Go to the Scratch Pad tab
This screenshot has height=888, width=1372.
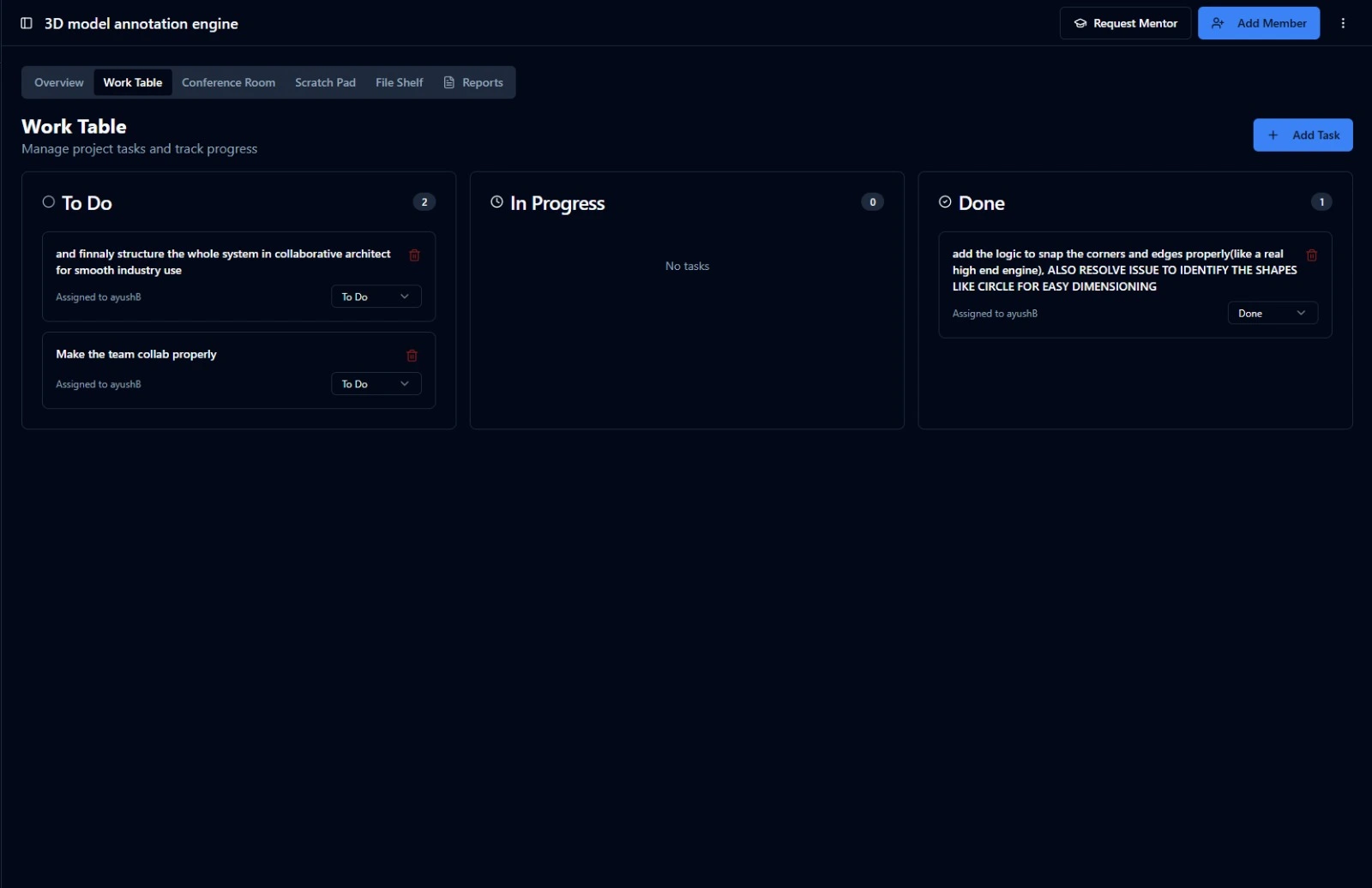325,83
